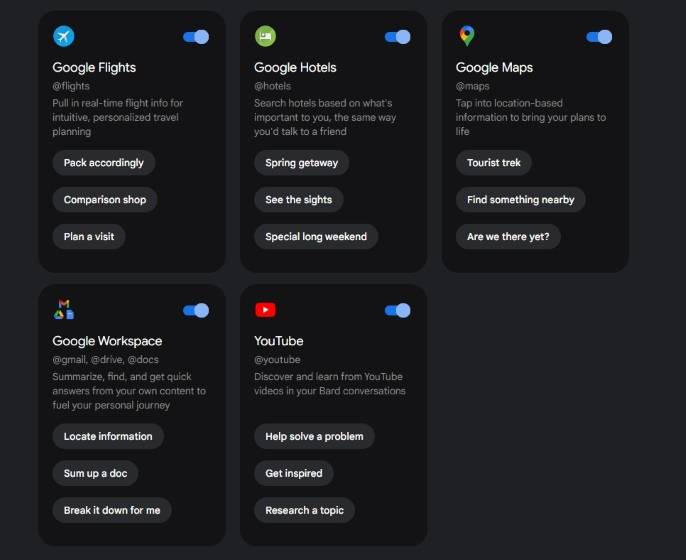Screen dimensions: 686x560
Task: Select the "Pack accordingly" suggestion chip
Action: pyautogui.click(x=104, y=163)
